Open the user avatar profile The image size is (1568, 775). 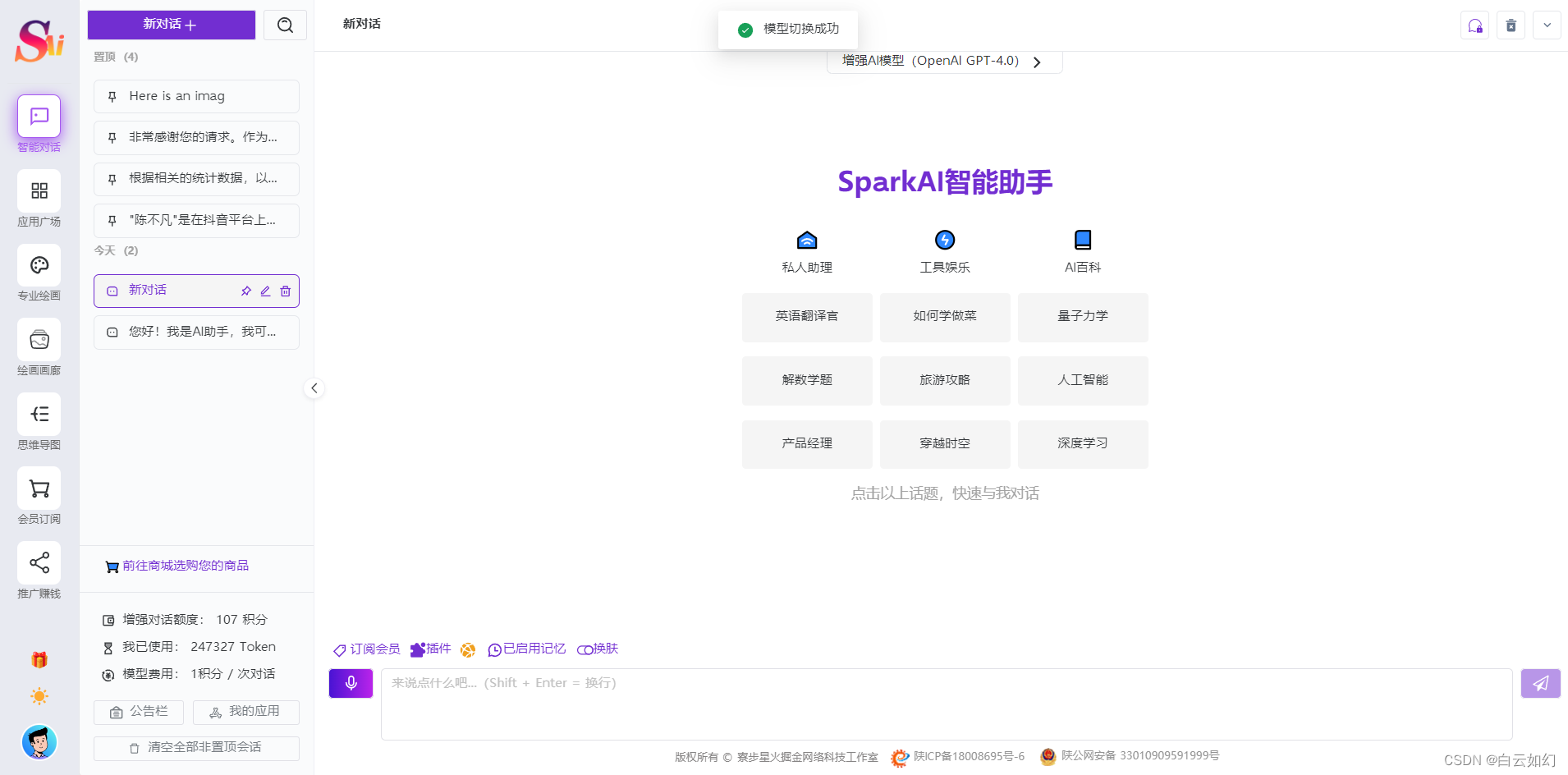(x=39, y=742)
